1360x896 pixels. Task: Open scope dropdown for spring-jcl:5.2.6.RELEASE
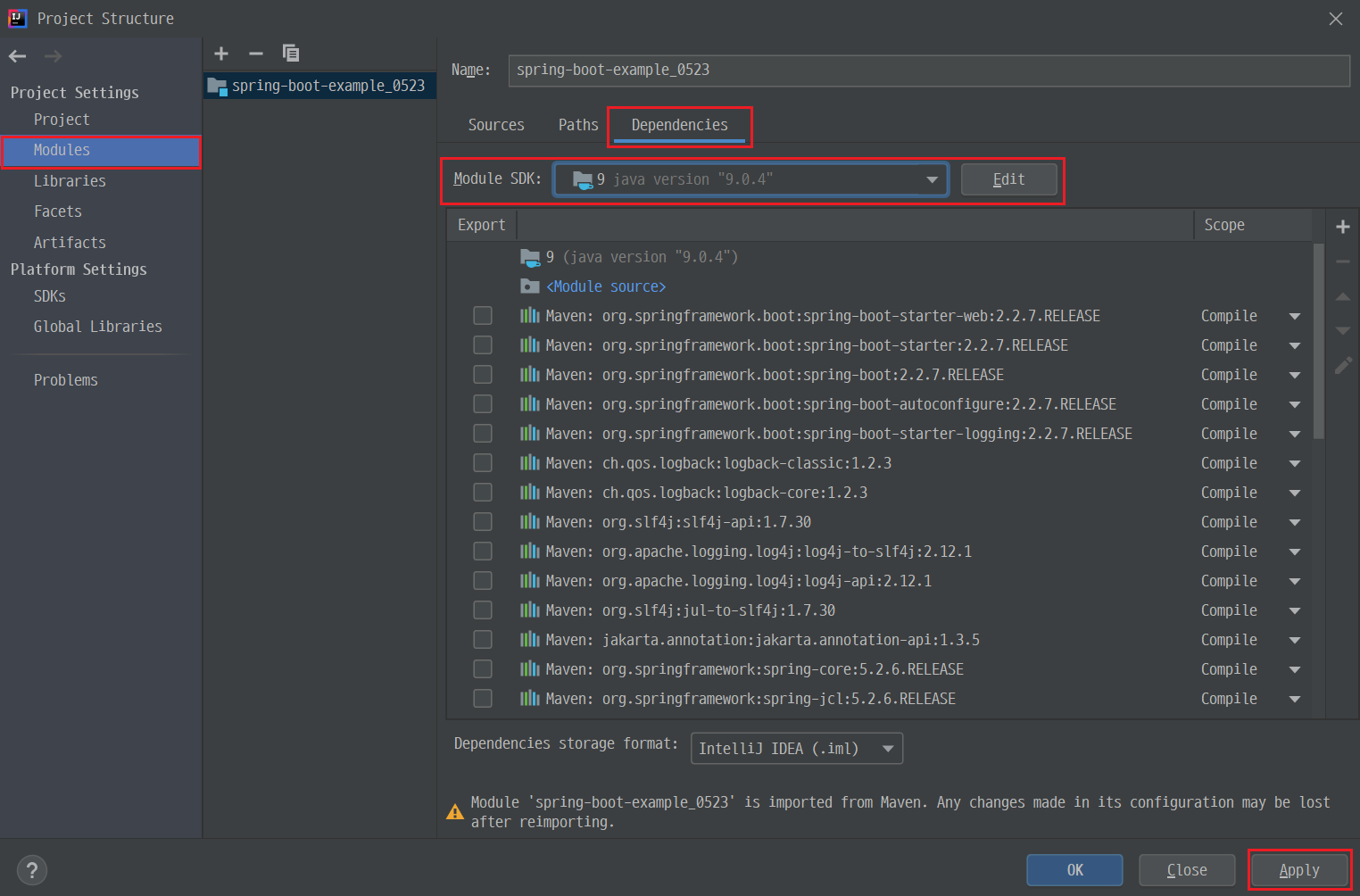click(1295, 699)
